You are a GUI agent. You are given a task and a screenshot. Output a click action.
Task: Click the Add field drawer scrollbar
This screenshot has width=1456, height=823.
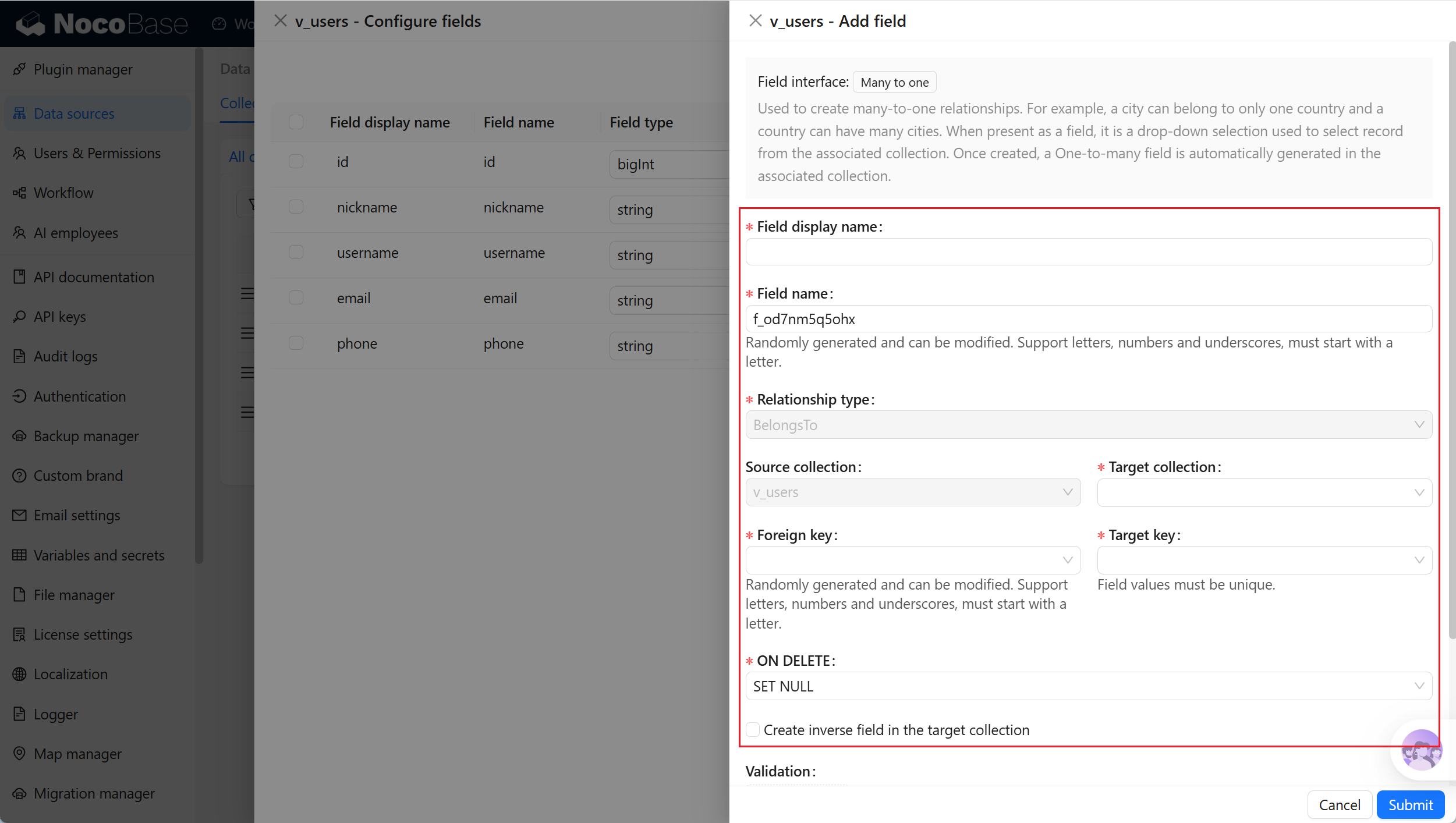(1452, 340)
